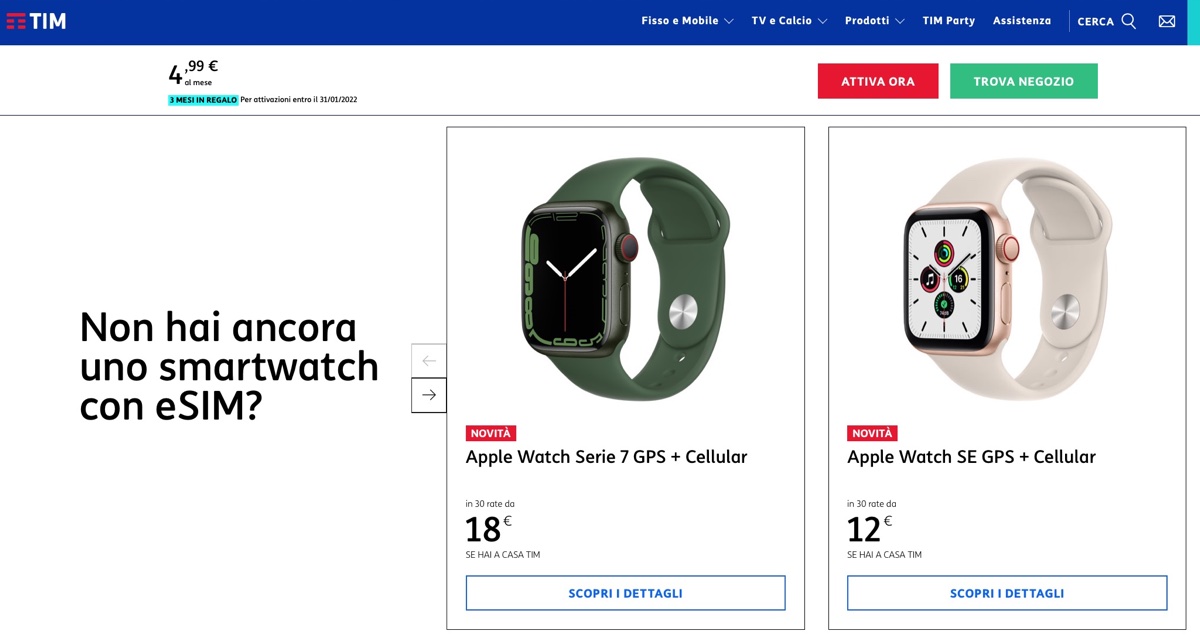The image size is (1200, 640).
Task: Expand the Fisso e Mobile menu
Action: (687, 21)
